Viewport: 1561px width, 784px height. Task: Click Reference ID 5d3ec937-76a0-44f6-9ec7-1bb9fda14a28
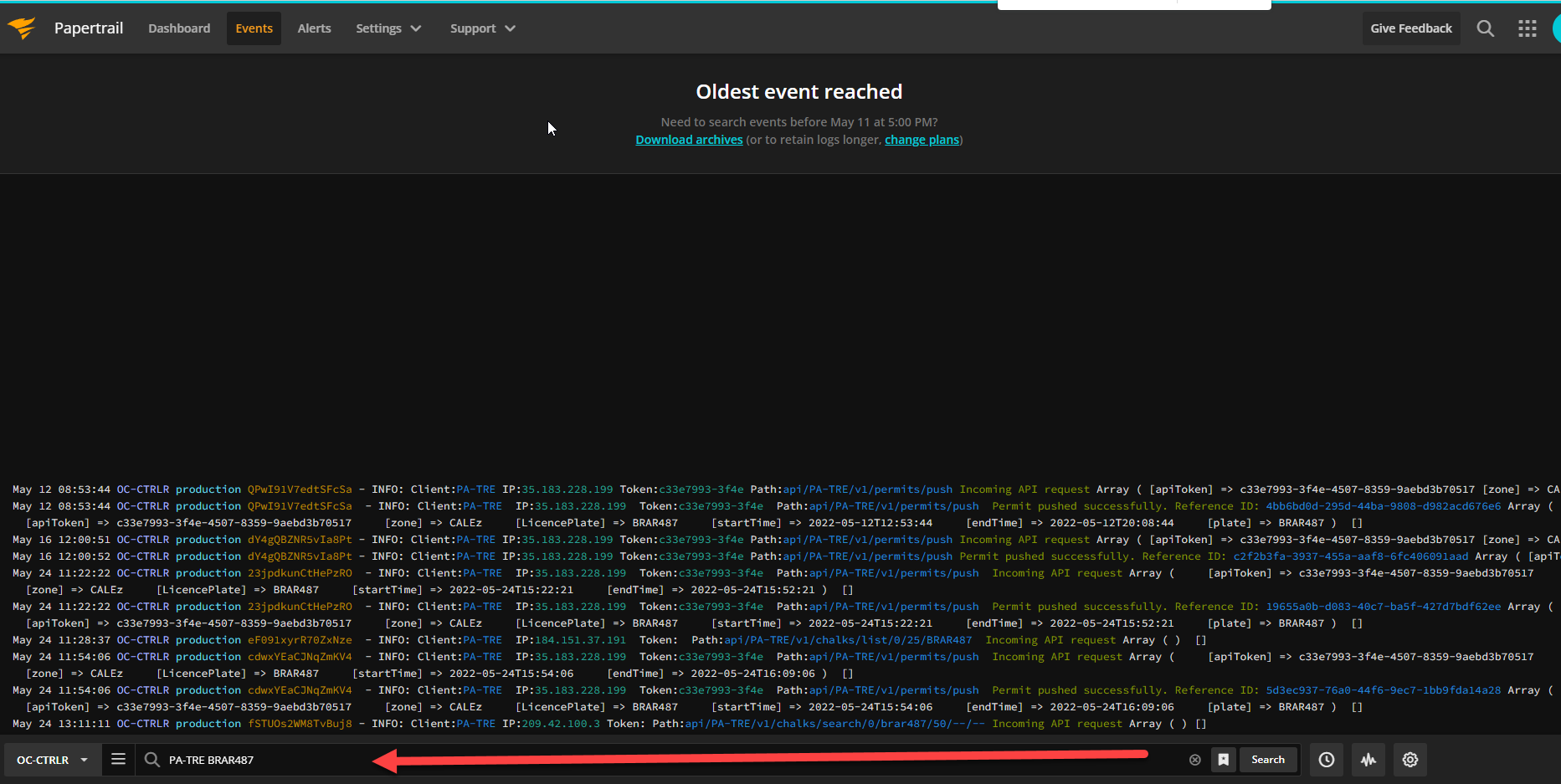[x=1383, y=690]
